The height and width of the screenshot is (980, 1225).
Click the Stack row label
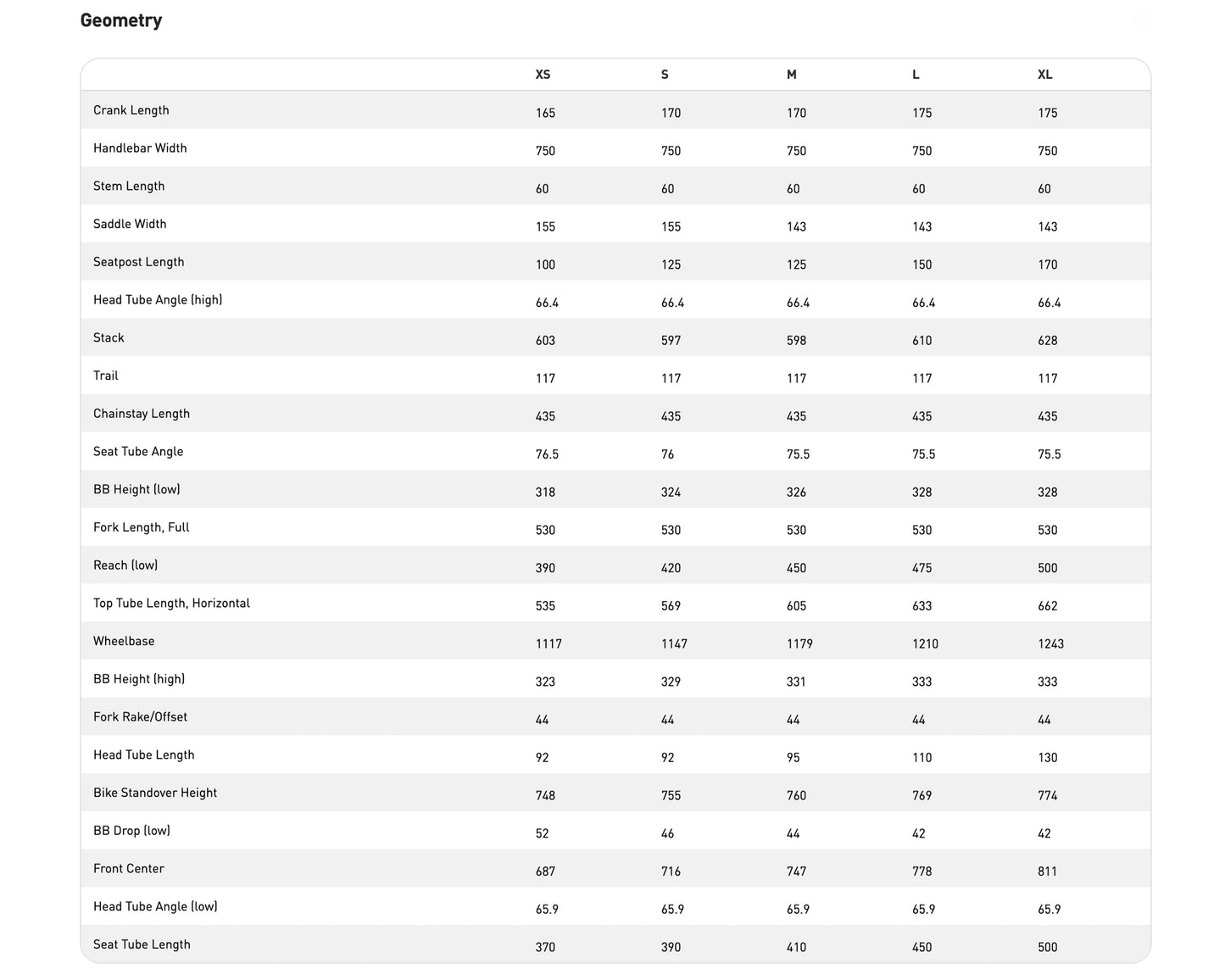[x=109, y=338]
